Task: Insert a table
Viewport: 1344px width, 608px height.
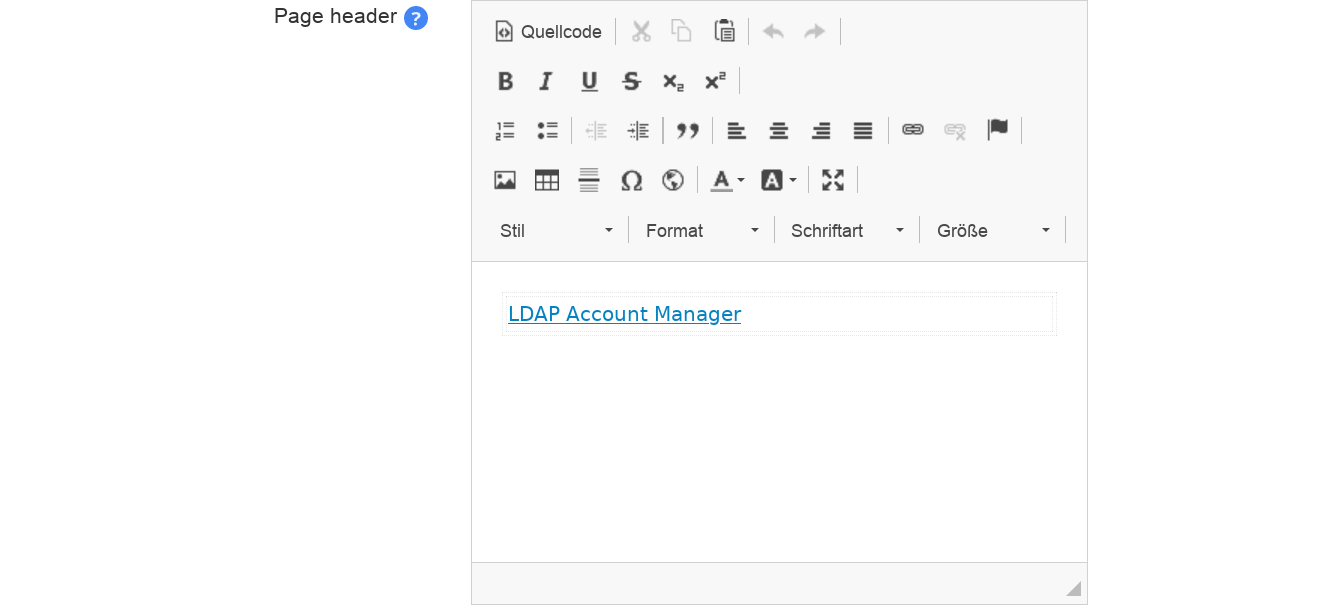Action: point(547,180)
